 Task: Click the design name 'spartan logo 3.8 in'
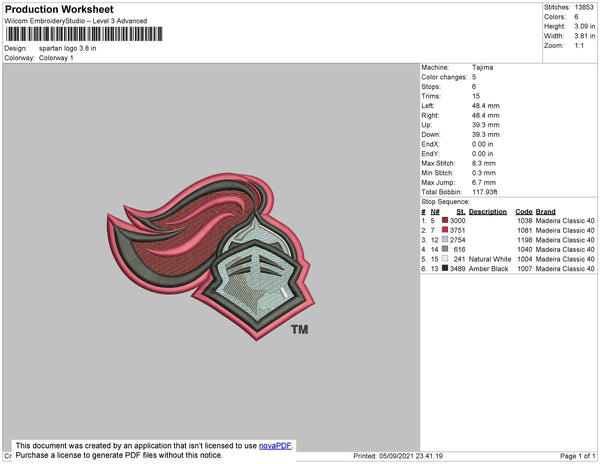click(68, 48)
